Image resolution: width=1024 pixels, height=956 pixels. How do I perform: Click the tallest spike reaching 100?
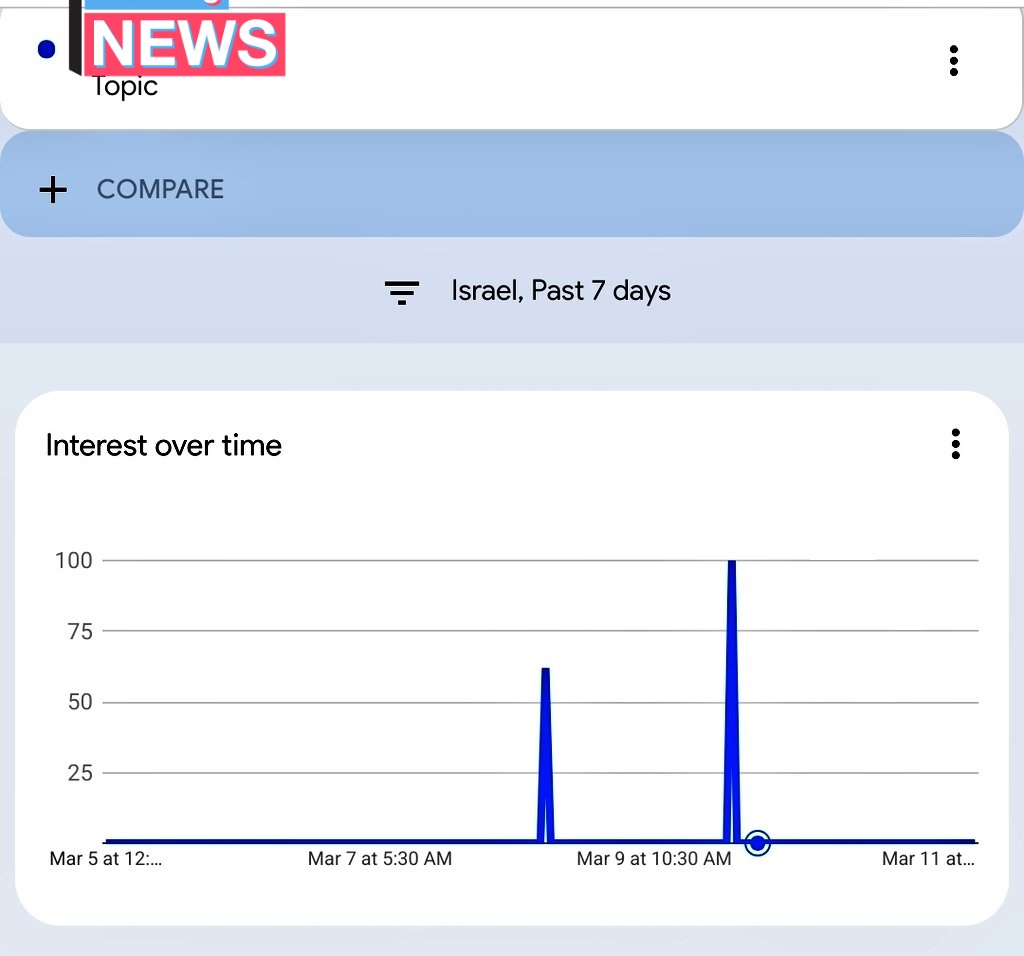pyautogui.click(x=732, y=700)
